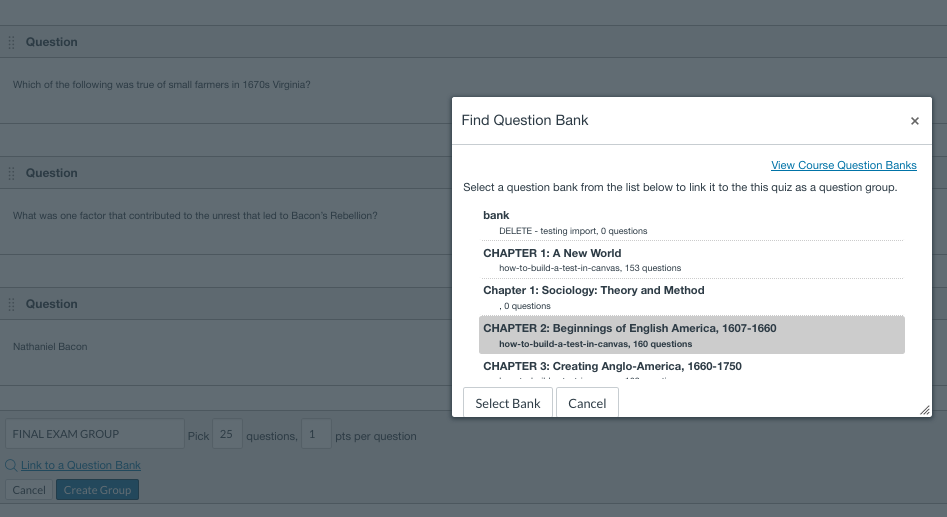Close the Find Question Bank dialog
Viewport: 947px width, 517px height.
tap(914, 121)
